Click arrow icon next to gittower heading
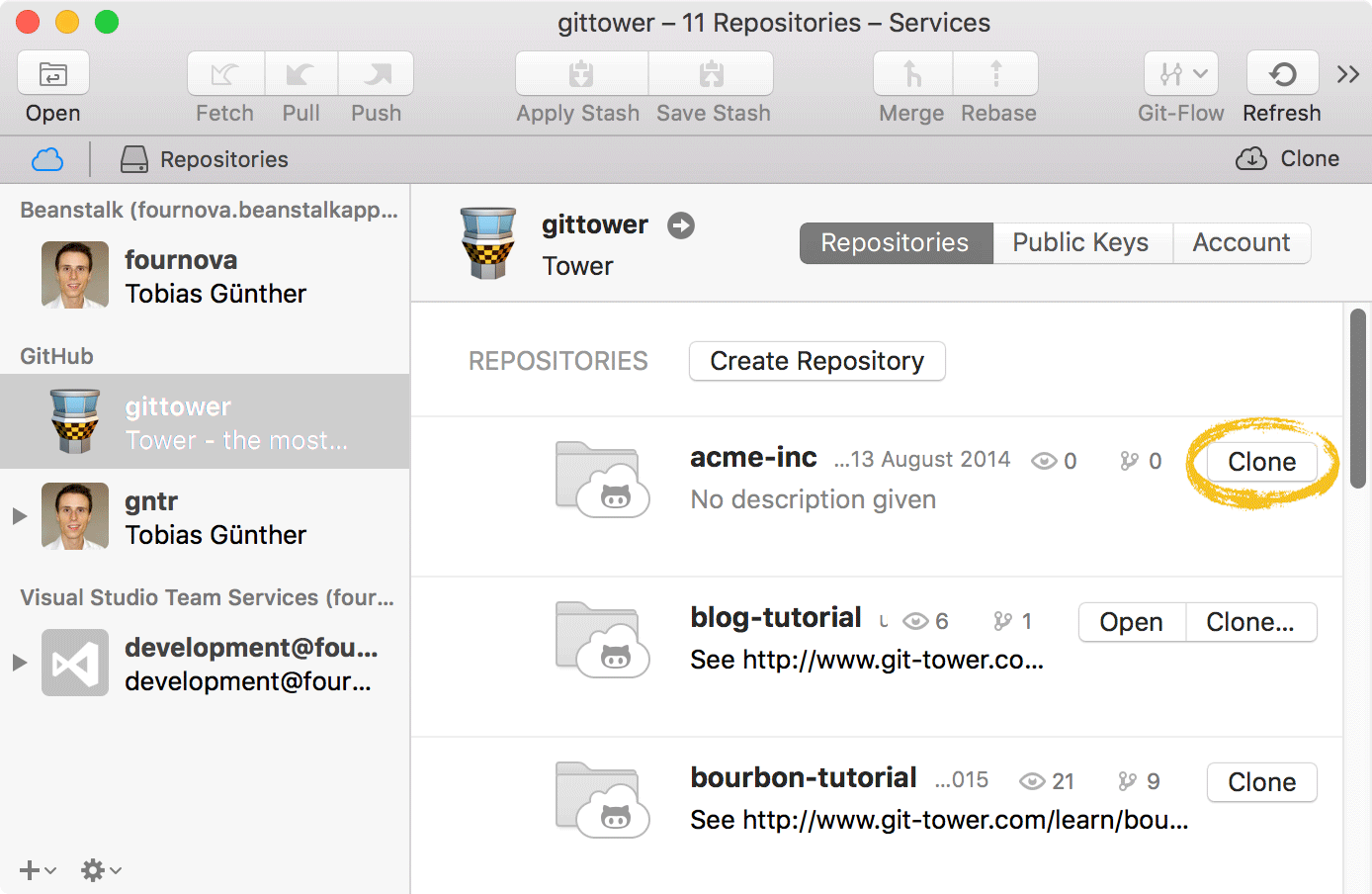Image resolution: width=1372 pixels, height=894 pixels. click(x=681, y=225)
